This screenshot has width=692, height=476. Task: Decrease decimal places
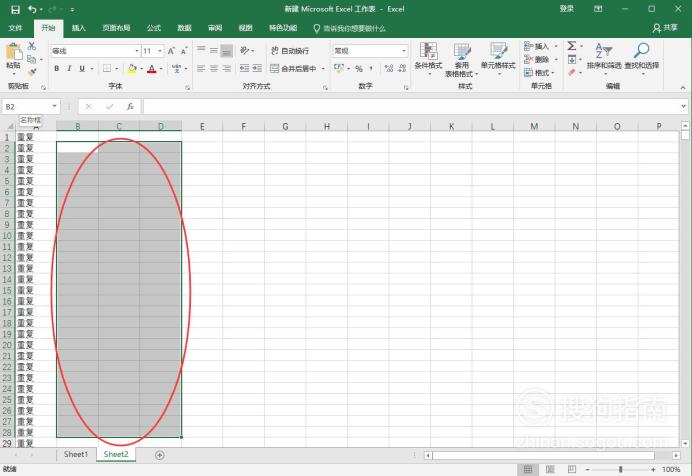(x=402, y=68)
